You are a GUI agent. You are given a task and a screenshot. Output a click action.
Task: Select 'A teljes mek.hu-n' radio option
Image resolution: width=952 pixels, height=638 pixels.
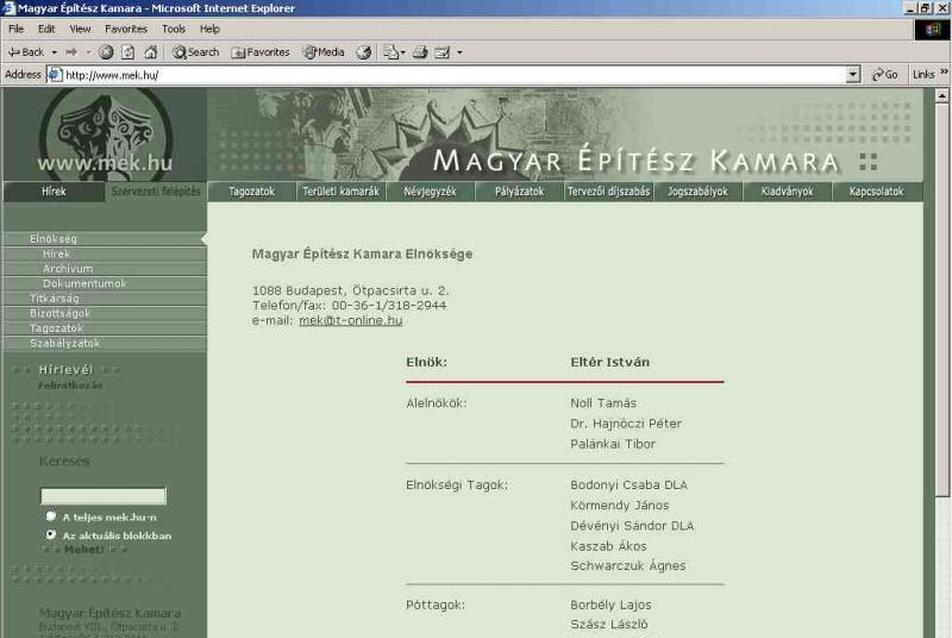pos(51,516)
